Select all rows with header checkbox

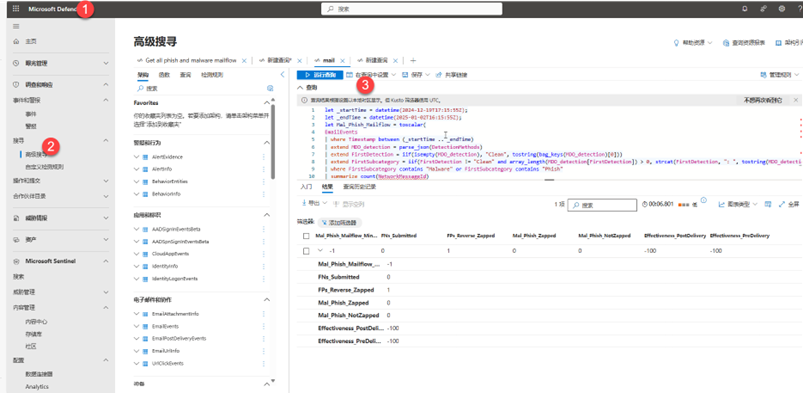click(x=306, y=236)
